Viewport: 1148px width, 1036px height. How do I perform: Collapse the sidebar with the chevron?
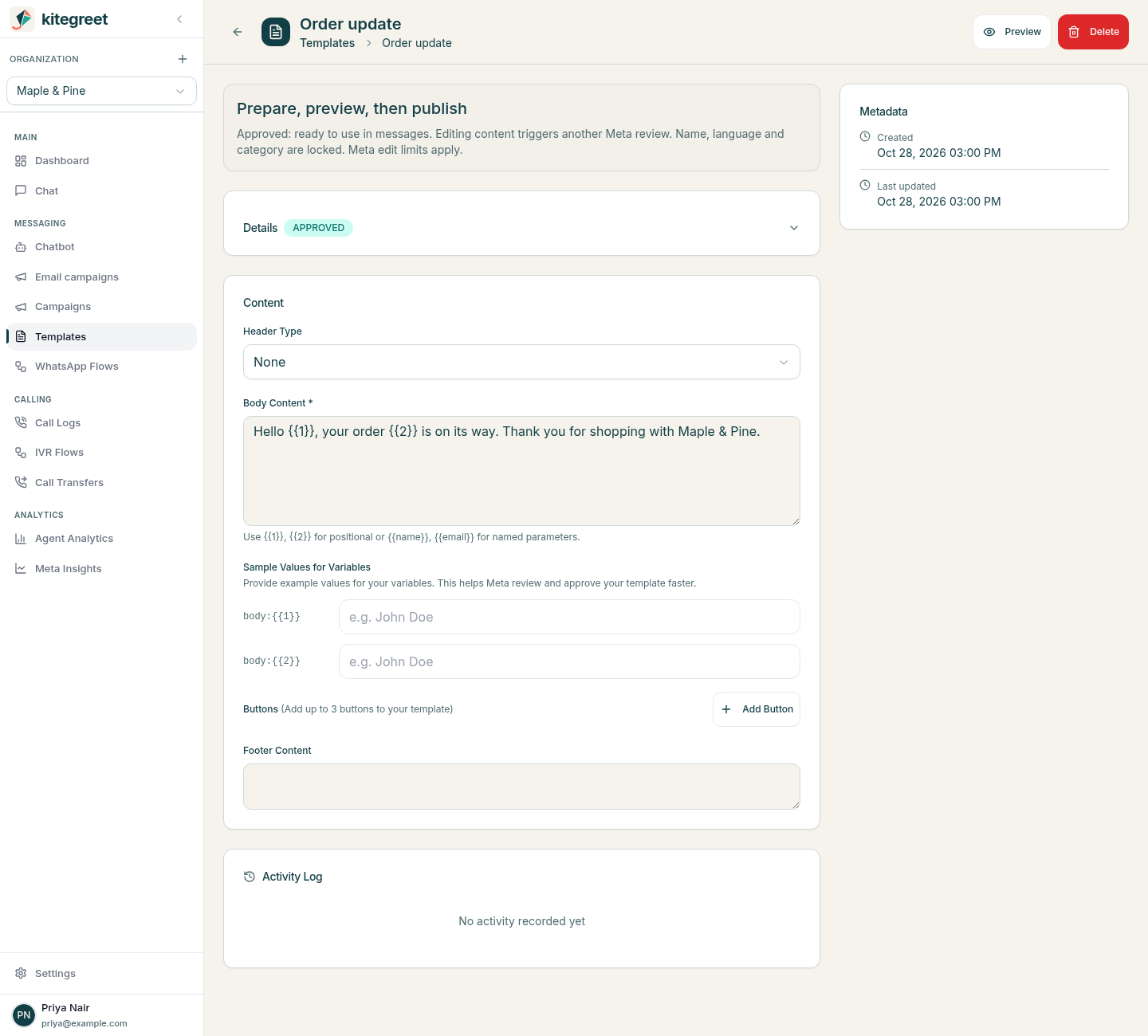(179, 19)
